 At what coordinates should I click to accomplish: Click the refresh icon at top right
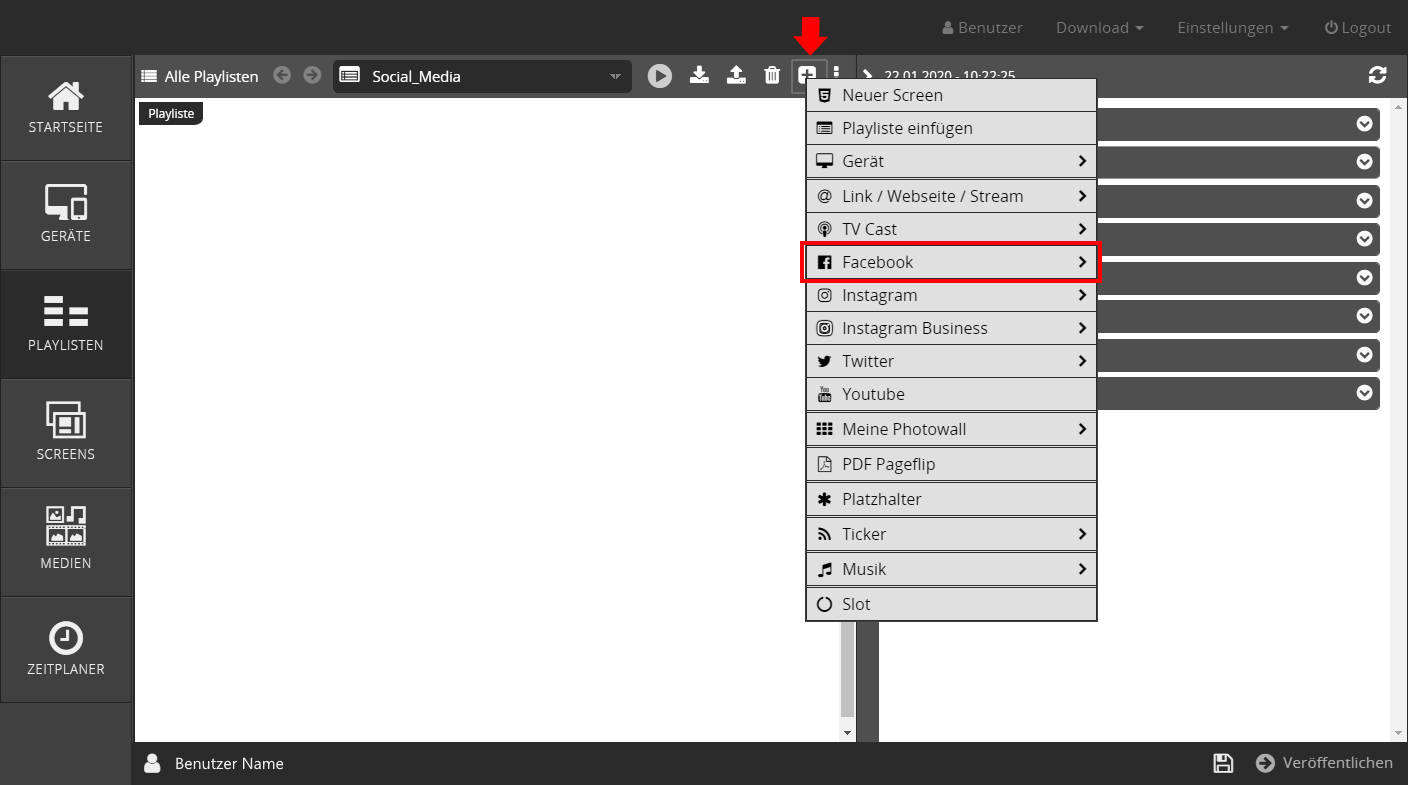click(x=1377, y=75)
